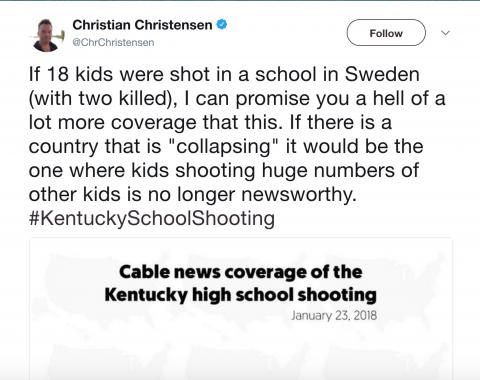Follow Christian Christensen
Viewport: 480px width, 380px height.
click(x=386, y=33)
